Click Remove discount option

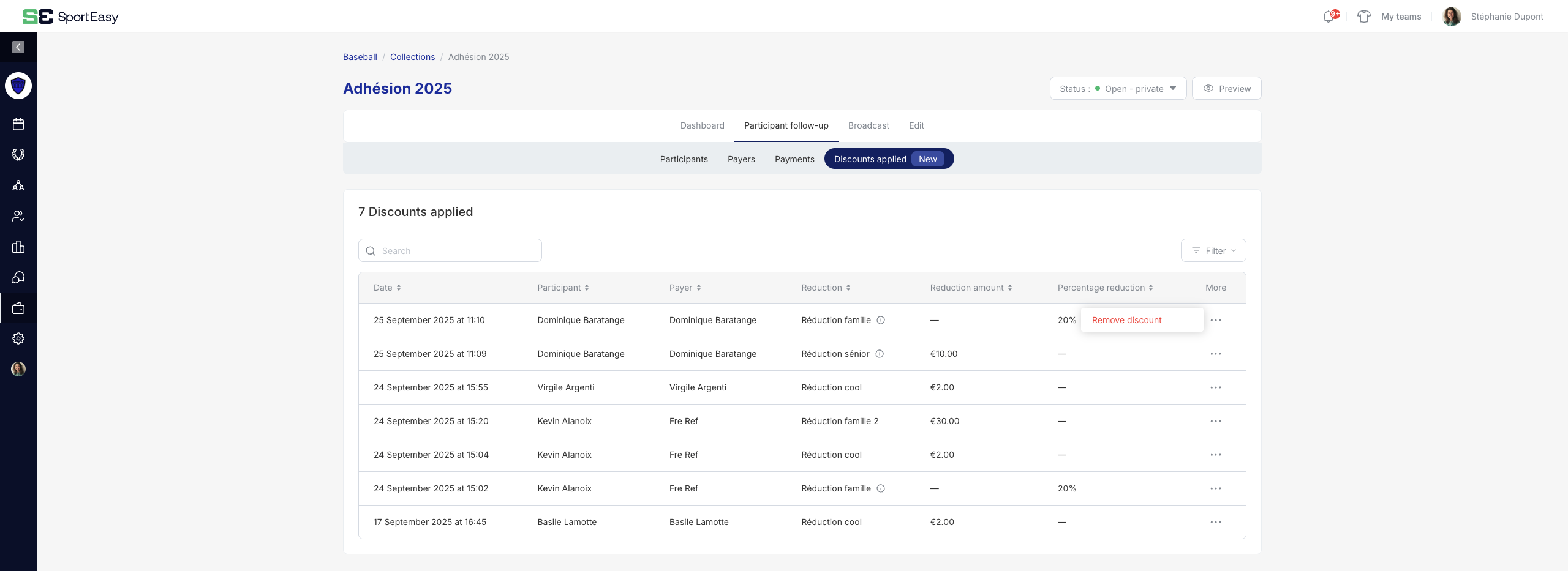tap(1126, 320)
